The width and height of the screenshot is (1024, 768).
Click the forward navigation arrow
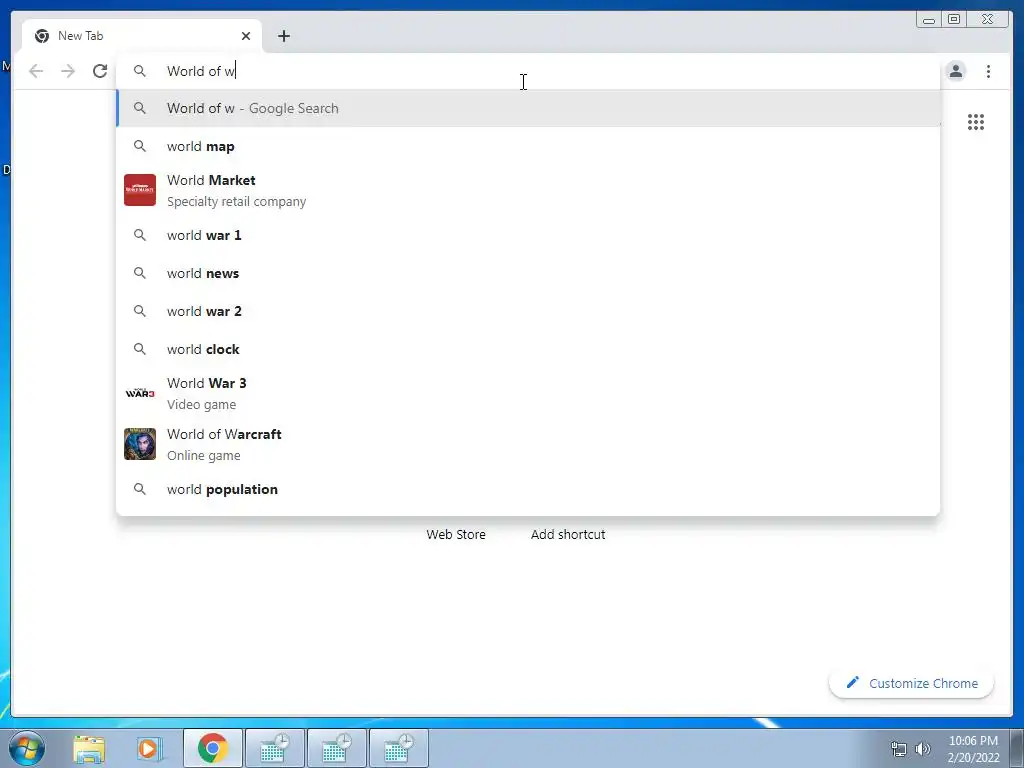click(x=68, y=71)
